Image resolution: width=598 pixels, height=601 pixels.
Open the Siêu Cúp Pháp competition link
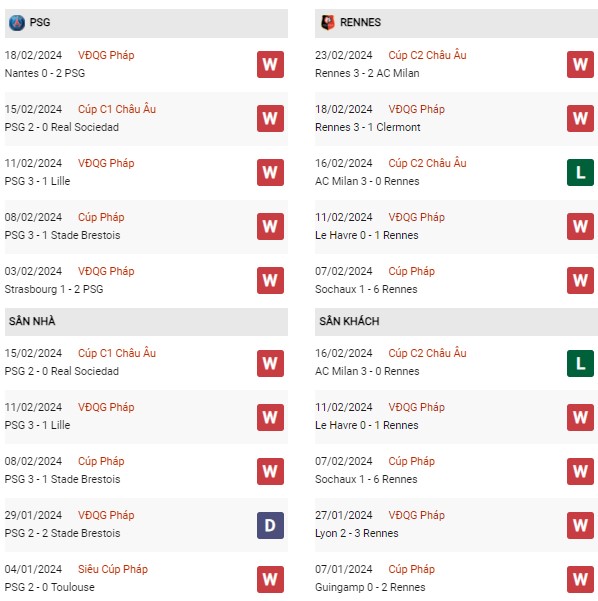click(x=113, y=569)
